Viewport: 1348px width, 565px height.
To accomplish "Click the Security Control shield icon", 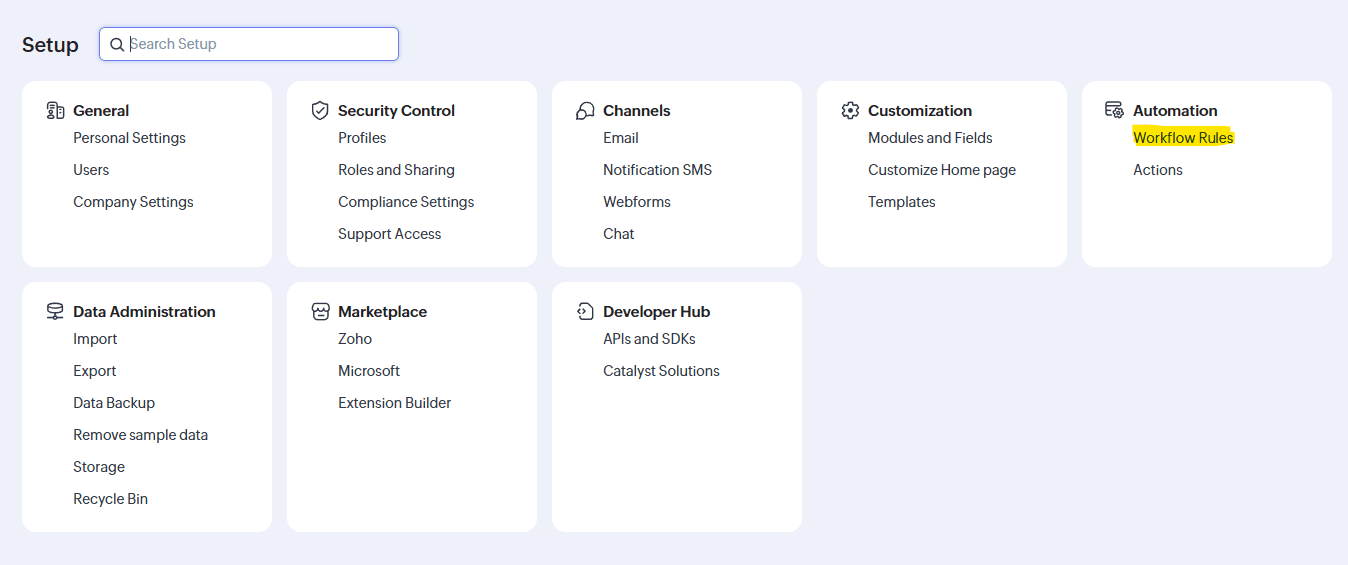I will point(320,110).
